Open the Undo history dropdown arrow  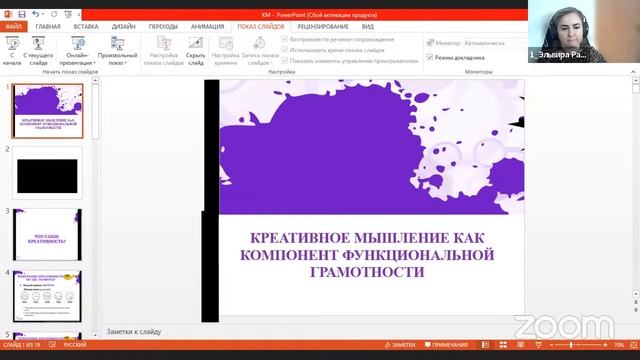click(x=43, y=14)
